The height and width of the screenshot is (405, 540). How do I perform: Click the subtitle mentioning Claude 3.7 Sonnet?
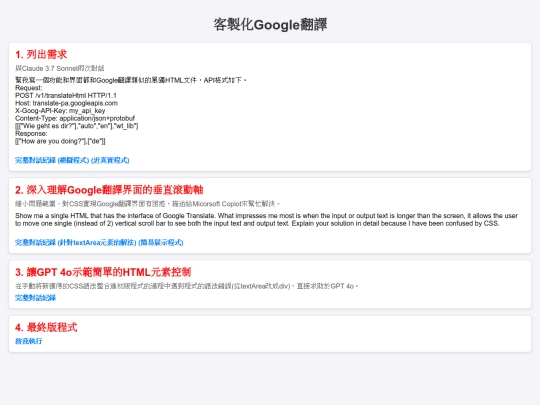(60, 68)
